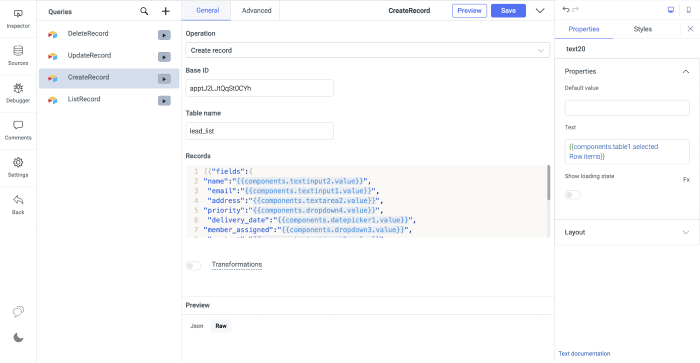Switch to the General tab
This screenshot has height=363, width=700.
[207, 10]
